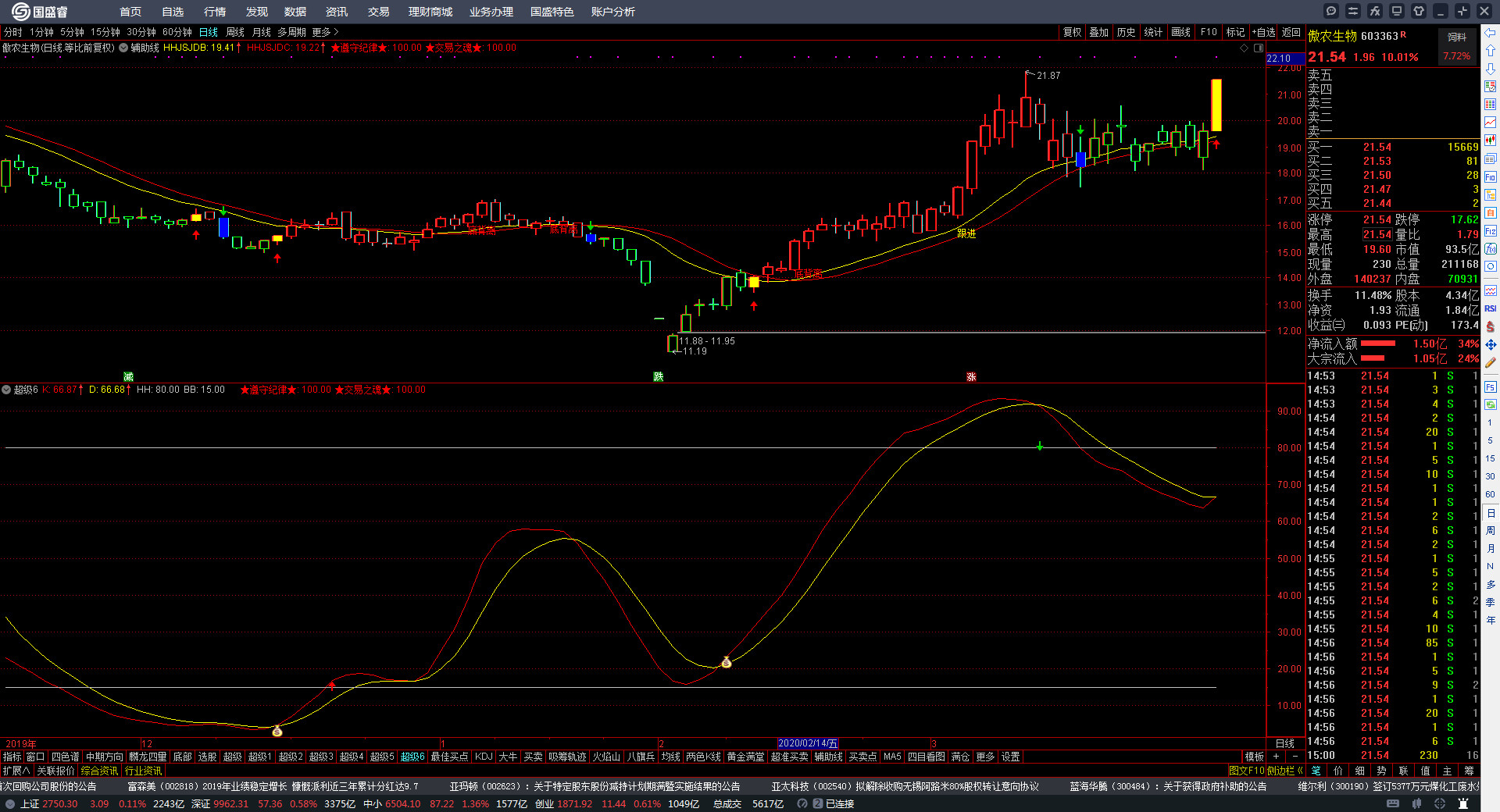Click the 返回 button
1500x812 pixels.
click(1291, 32)
